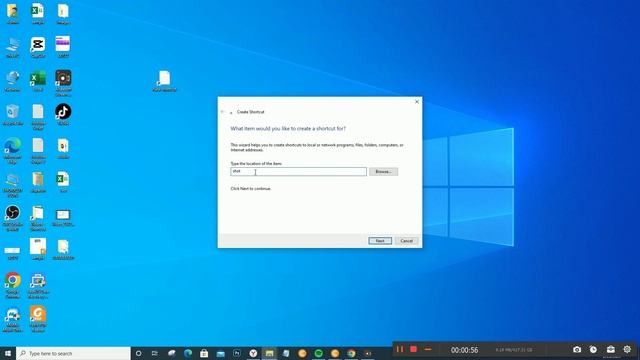The height and width of the screenshot is (360, 640).
Task: Cancel the Create Shortcut wizard
Action: point(406,241)
